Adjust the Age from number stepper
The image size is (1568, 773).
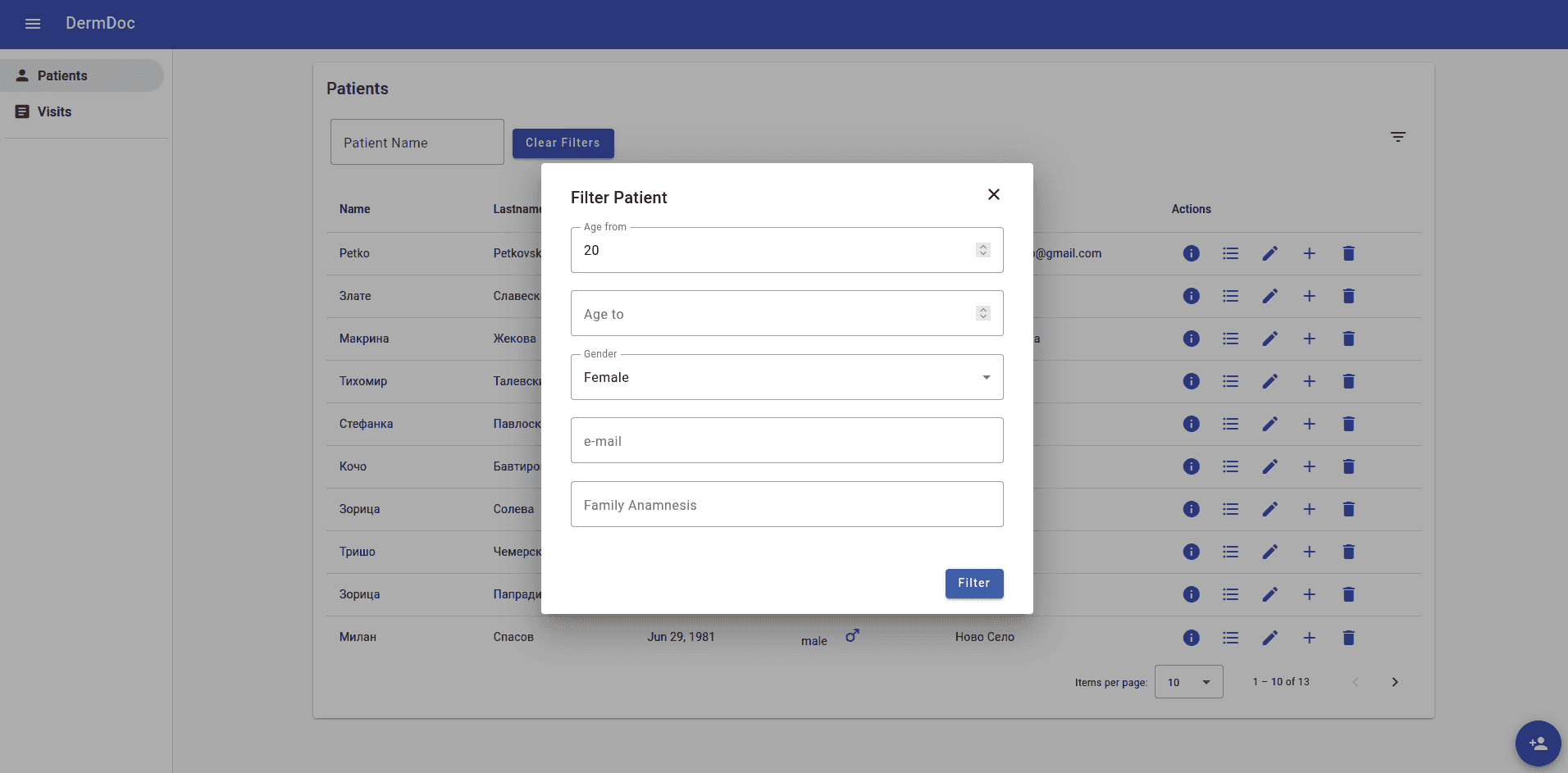982,250
